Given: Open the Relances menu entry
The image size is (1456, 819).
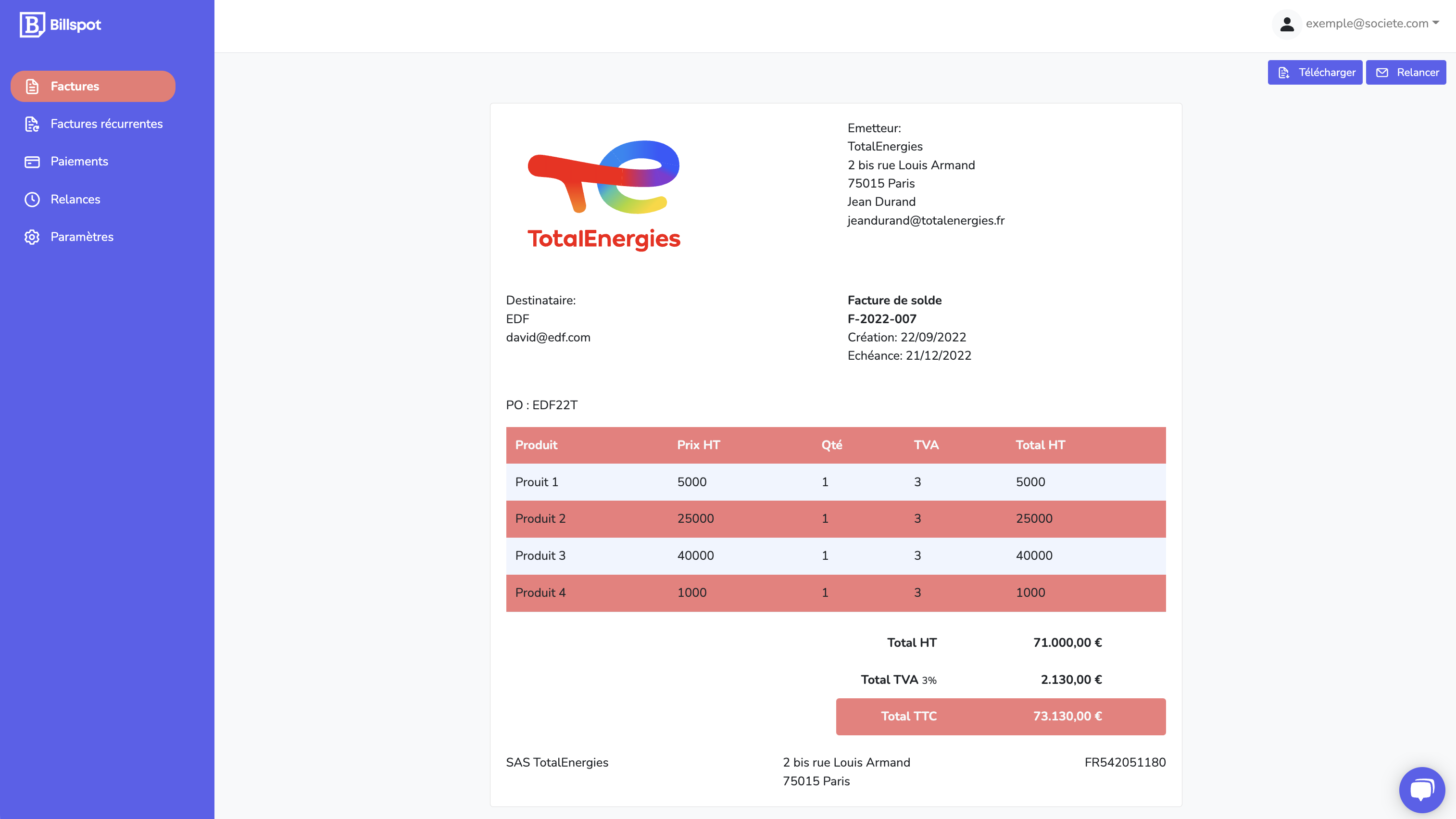Looking at the screenshot, I should tap(75, 199).
